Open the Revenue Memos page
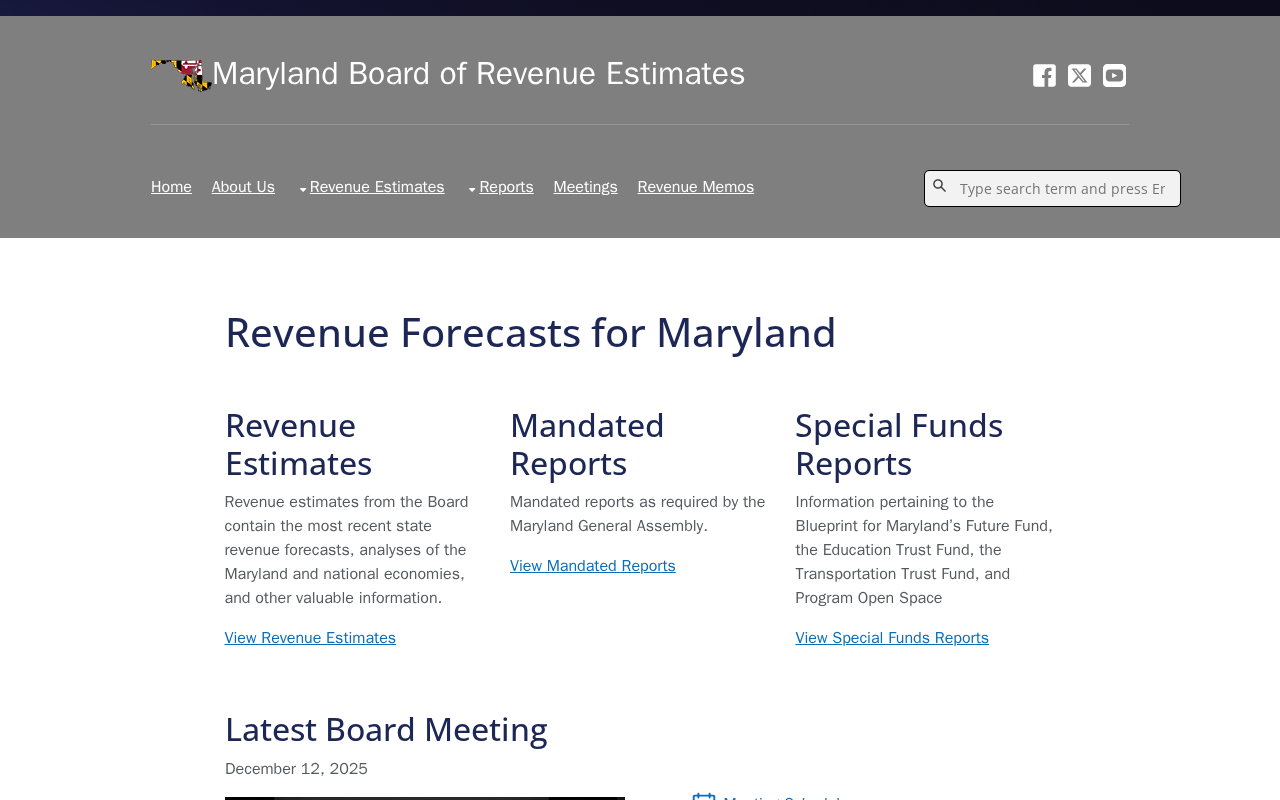The height and width of the screenshot is (800, 1280). (696, 187)
